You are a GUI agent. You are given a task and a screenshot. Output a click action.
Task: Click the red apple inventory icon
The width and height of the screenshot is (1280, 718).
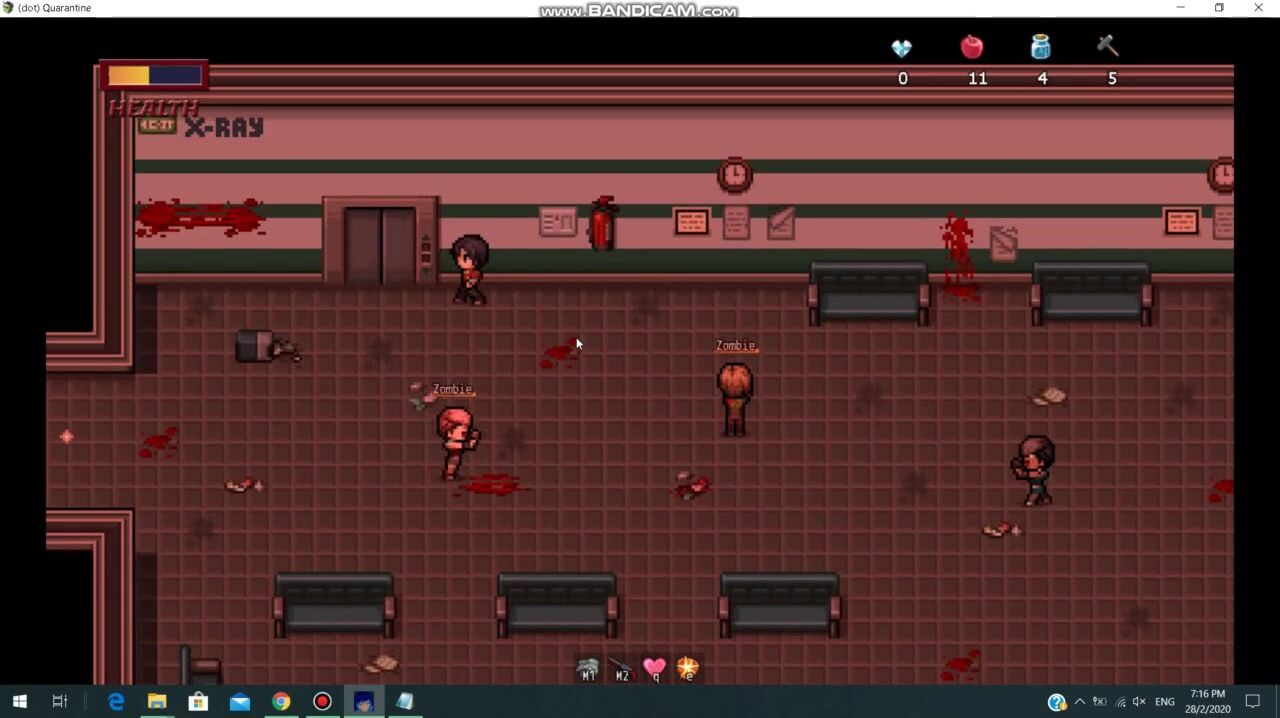pyautogui.click(x=972, y=47)
